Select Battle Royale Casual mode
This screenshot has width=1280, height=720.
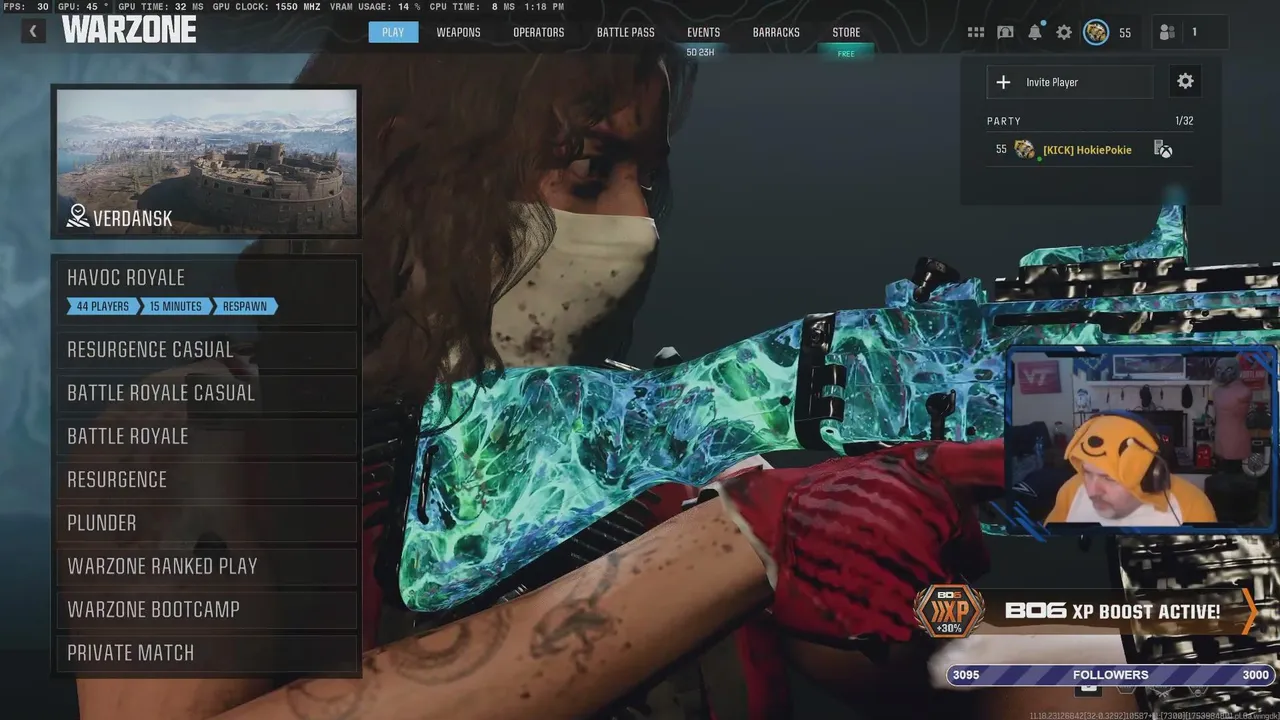coord(207,393)
